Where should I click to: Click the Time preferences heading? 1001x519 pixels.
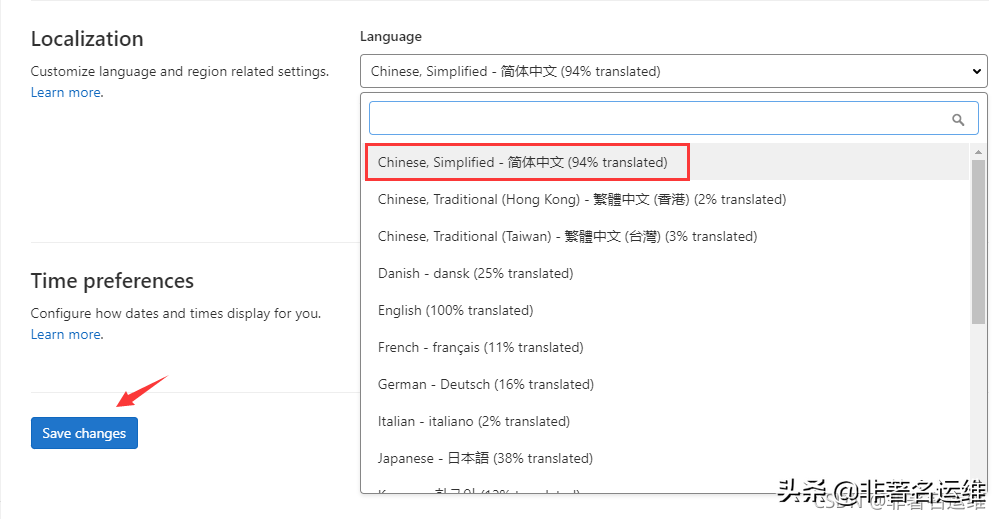point(112,281)
